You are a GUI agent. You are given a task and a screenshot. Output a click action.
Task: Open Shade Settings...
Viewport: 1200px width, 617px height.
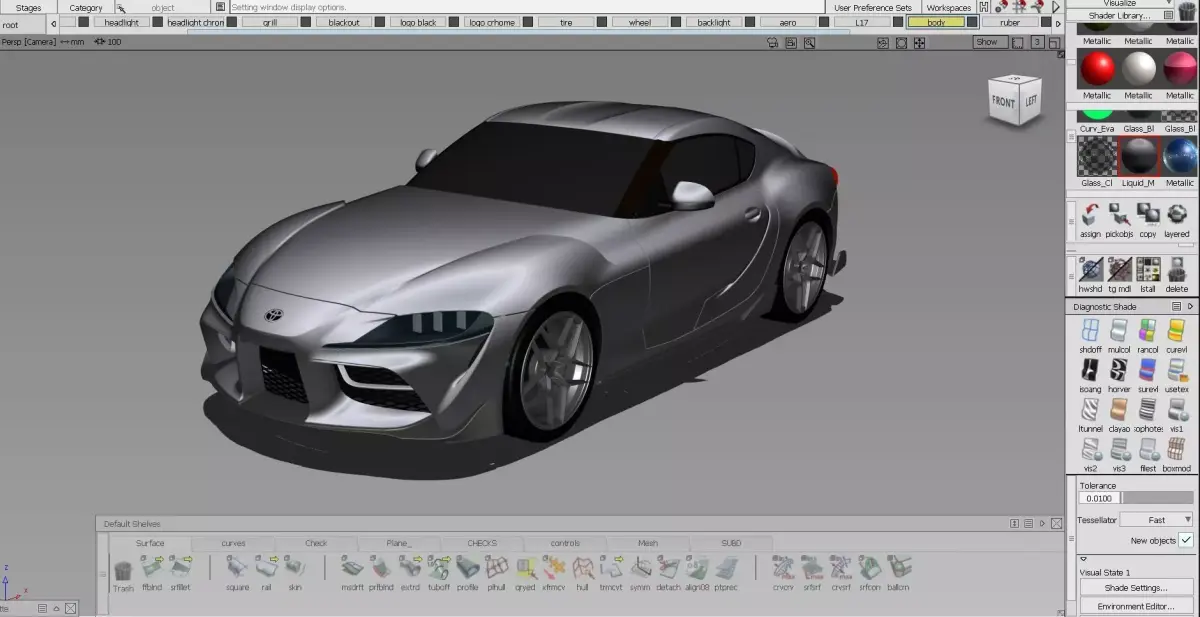[1136, 588]
